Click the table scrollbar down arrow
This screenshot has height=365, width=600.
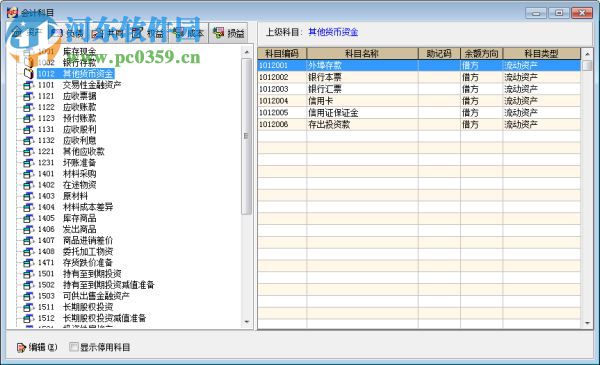pyautogui.click(x=587, y=323)
